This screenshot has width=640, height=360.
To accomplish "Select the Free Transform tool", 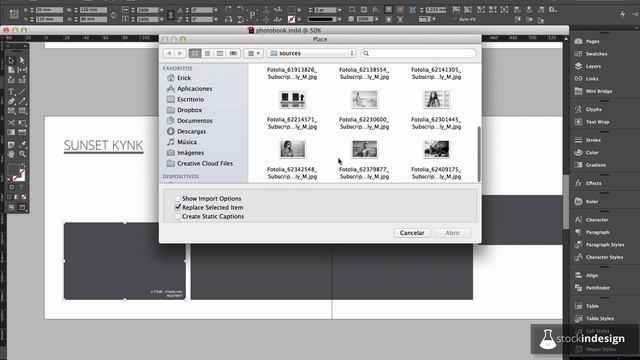I will point(22,122).
